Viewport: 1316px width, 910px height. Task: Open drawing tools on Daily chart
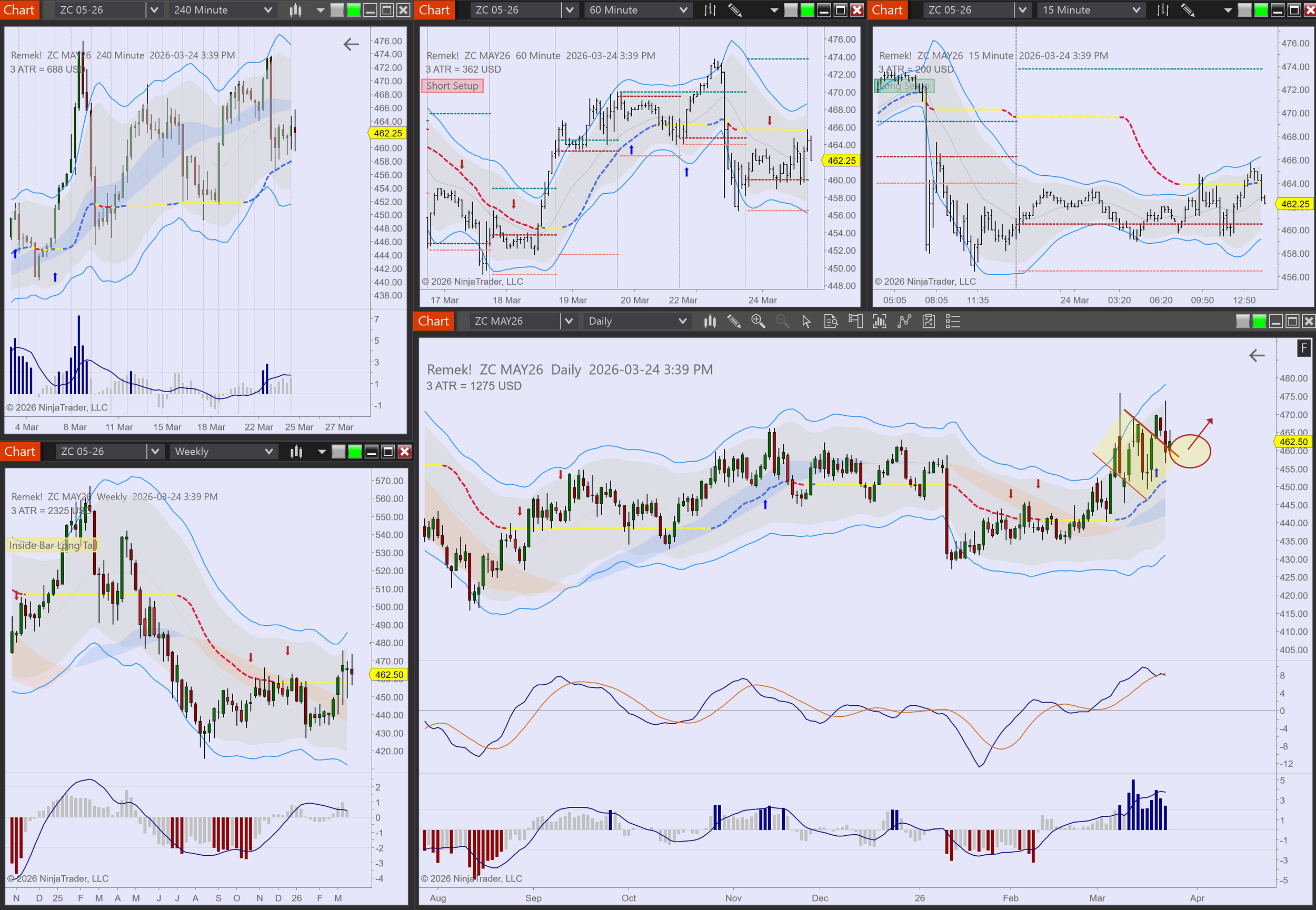[733, 322]
